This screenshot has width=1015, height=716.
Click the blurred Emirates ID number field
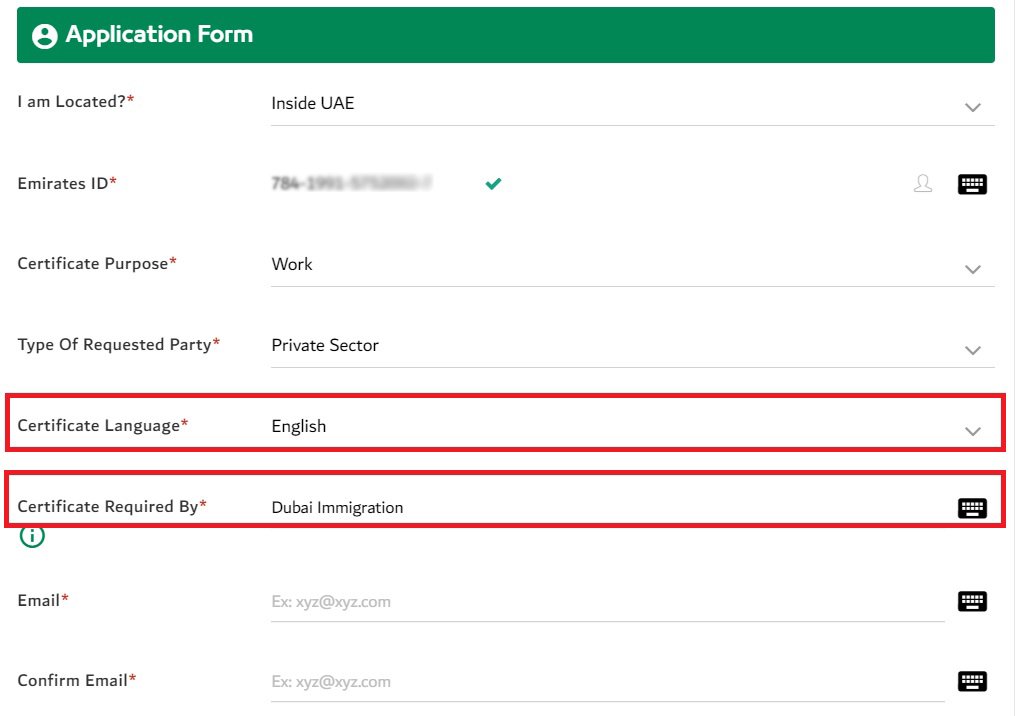pyautogui.click(x=351, y=184)
